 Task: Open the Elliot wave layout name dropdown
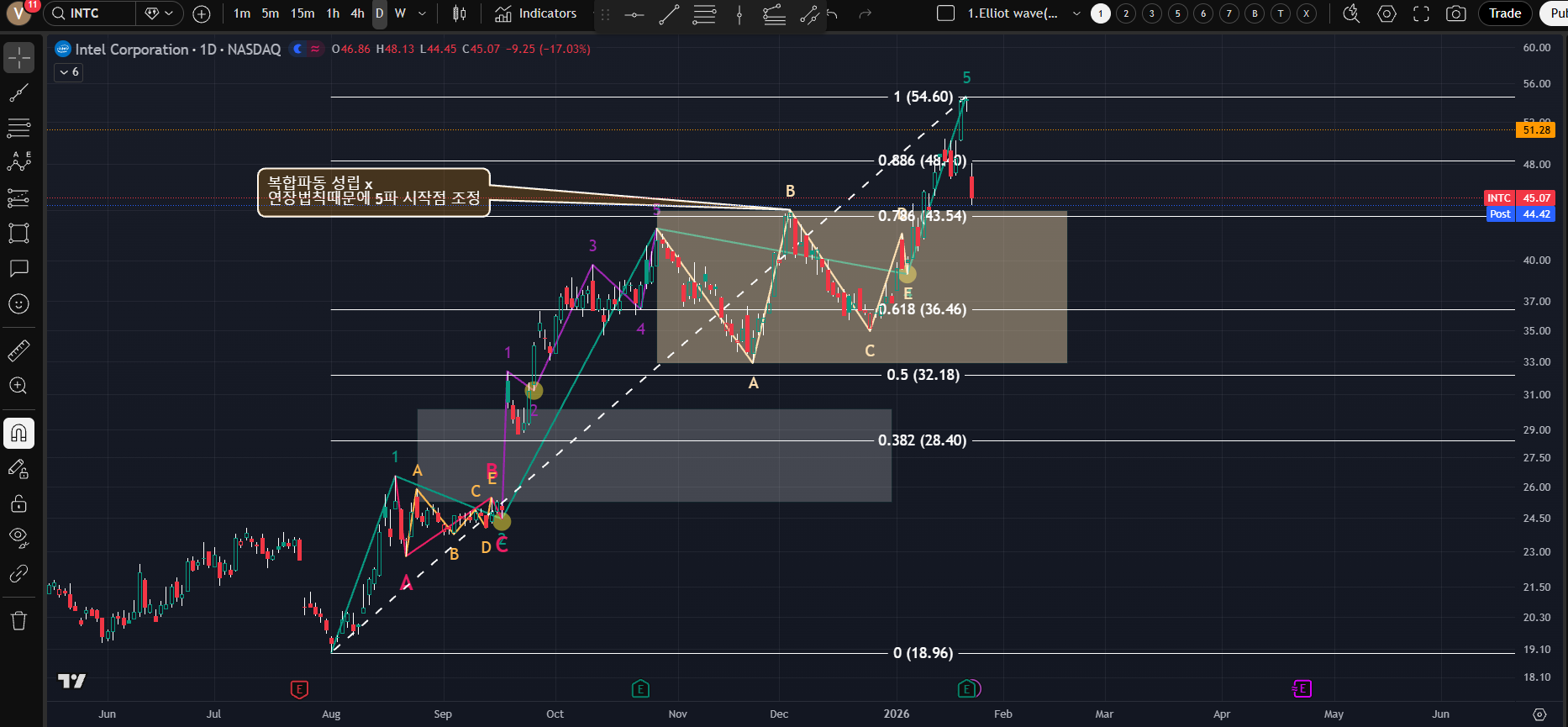1076,13
